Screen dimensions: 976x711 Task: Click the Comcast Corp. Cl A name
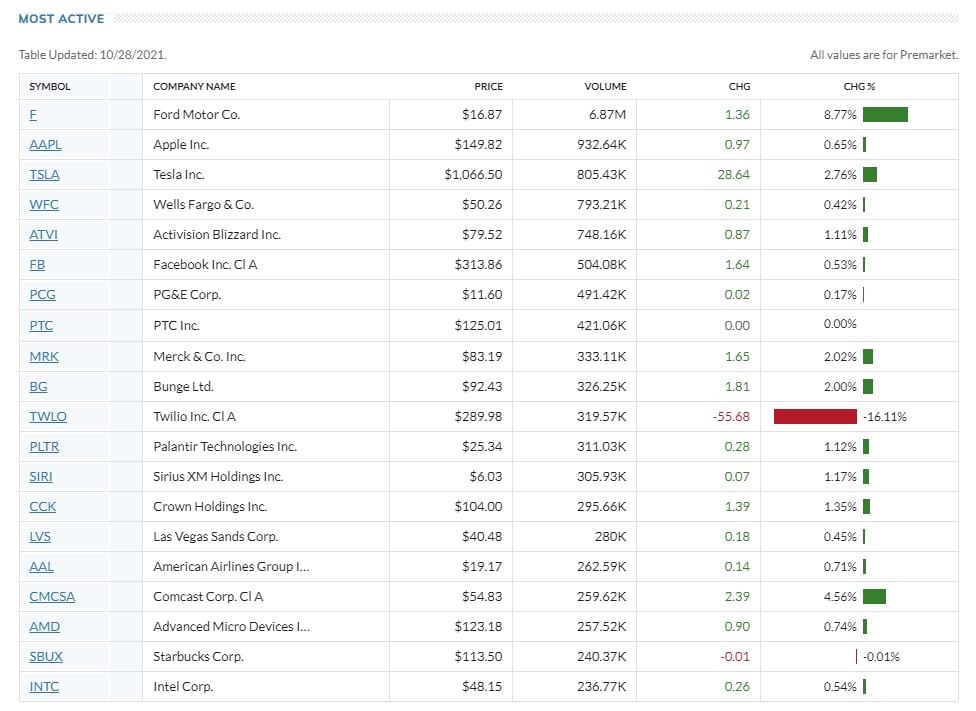209,596
